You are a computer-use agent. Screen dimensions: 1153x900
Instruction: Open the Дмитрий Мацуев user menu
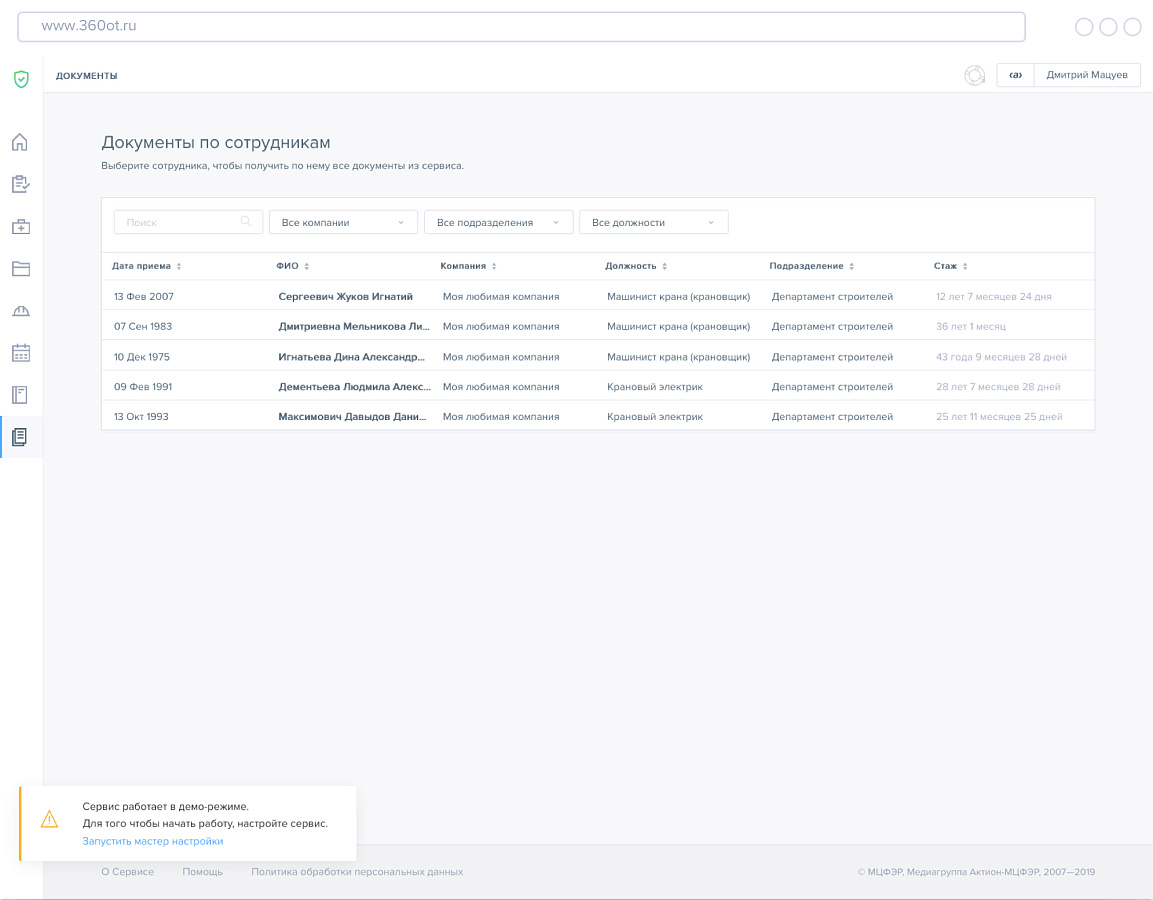pyautogui.click(x=1087, y=75)
